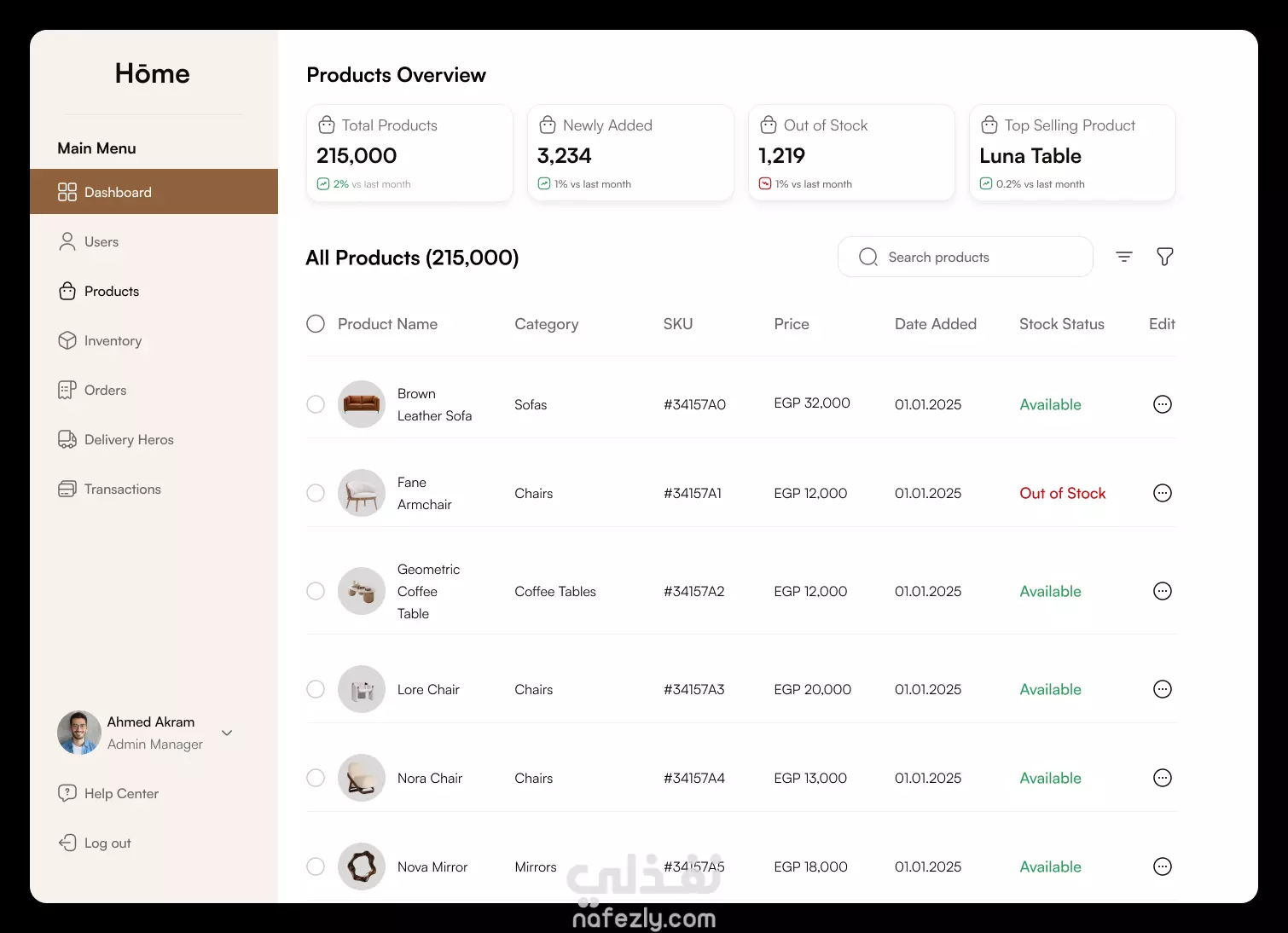This screenshot has width=1288, height=933.
Task: Open edit menu for Nora Chair
Action: (1163, 778)
